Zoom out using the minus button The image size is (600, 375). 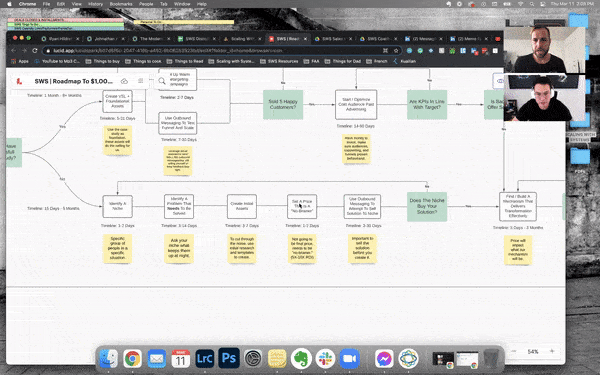pyautogui.click(x=514, y=351)
